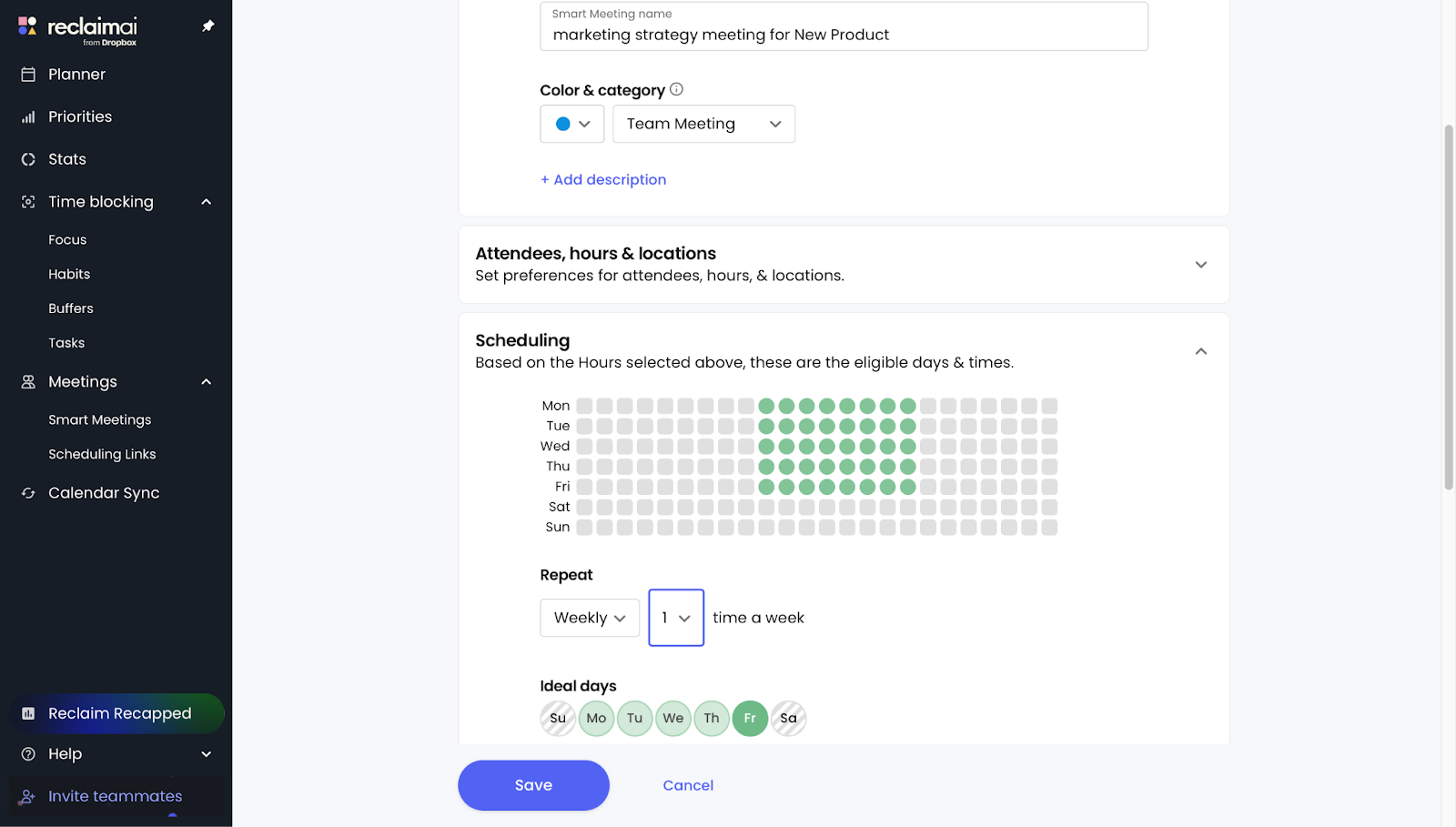Toggle Saturday in Ideal days
Image resolution: width=1456 pixels, height=827 pixels.
(788, 719)
